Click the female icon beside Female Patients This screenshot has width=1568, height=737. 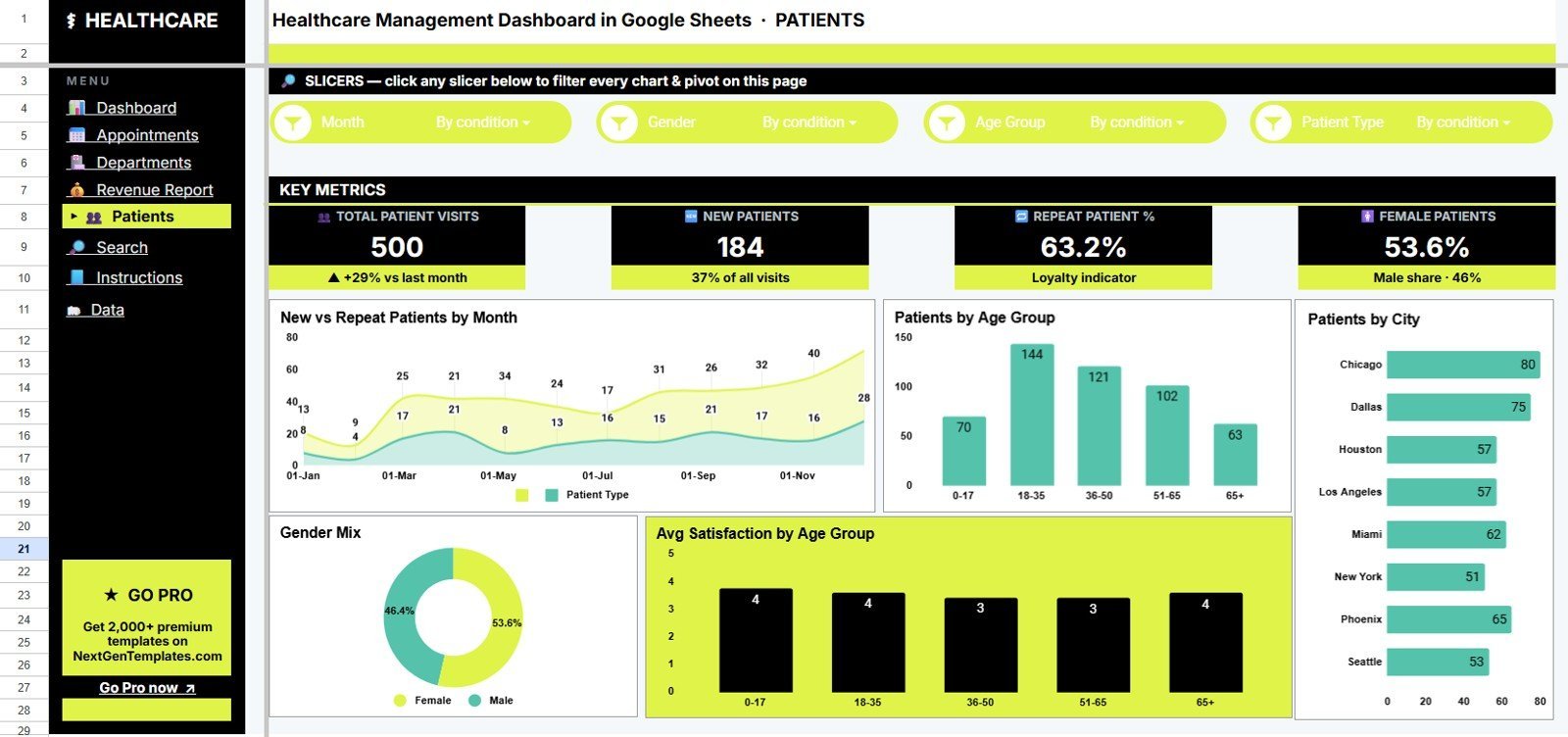(x=1367, y=217)
